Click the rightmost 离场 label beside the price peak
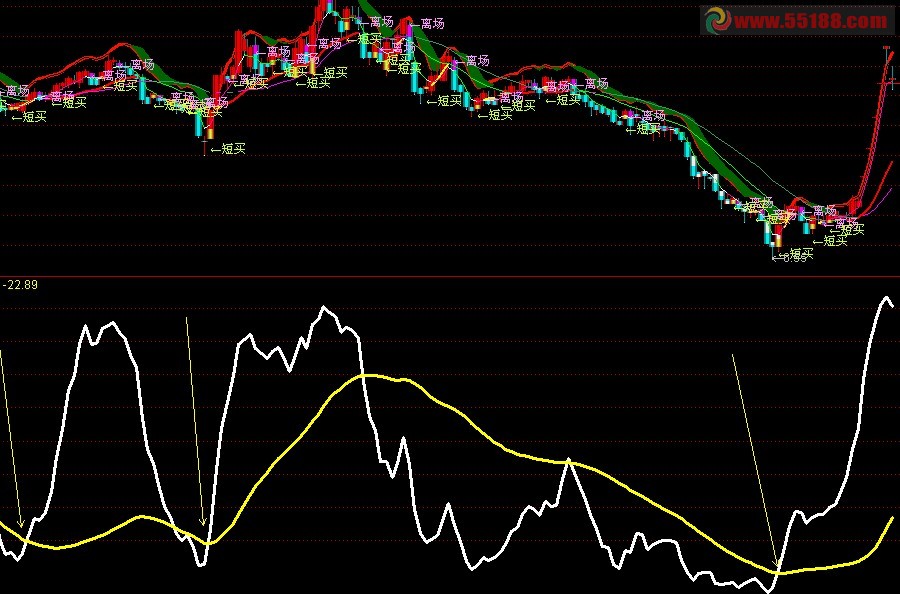The height and width of the screenshot is (594, 900). pos(427,24)
